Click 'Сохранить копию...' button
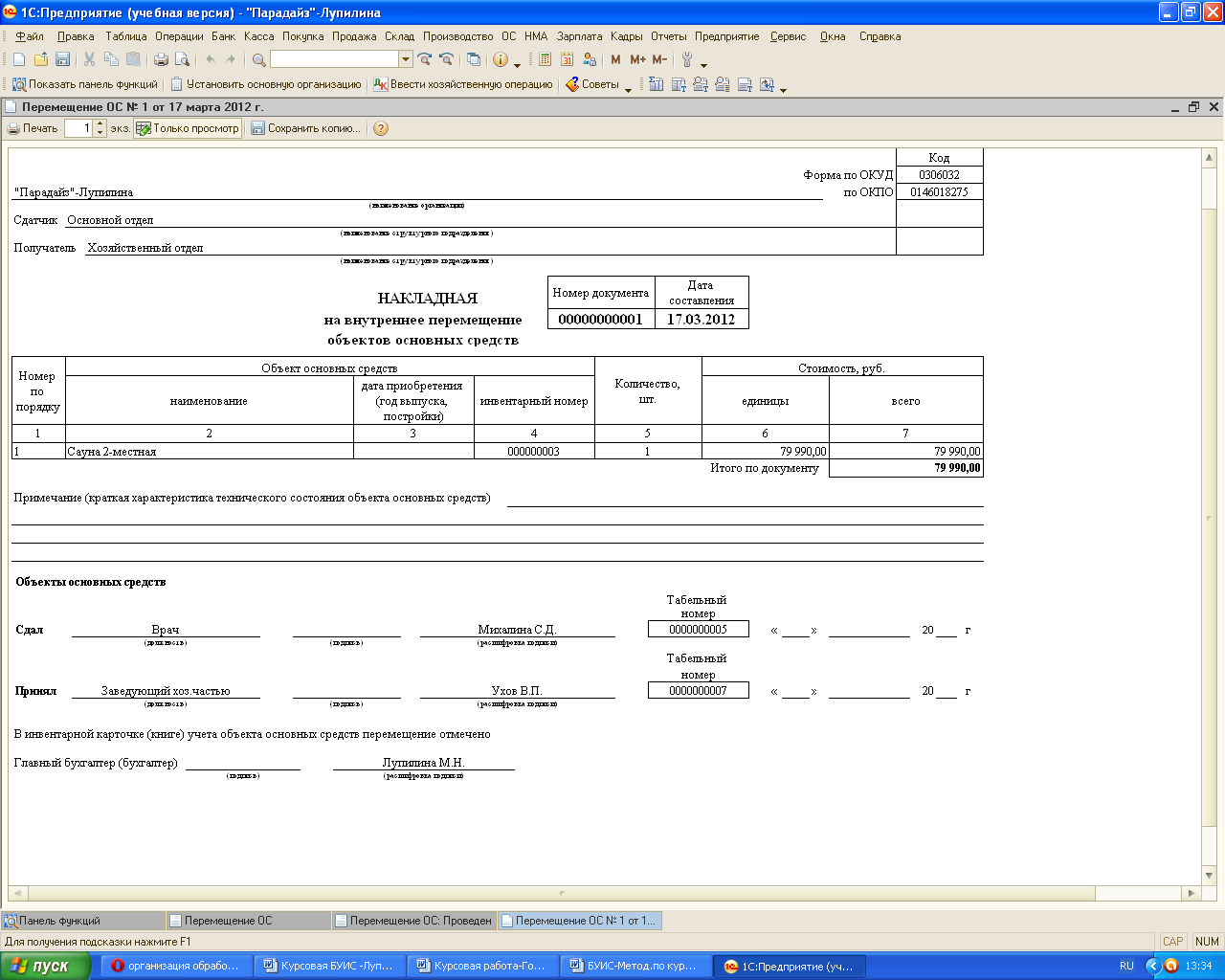This screenshot has height=980, width=1225. tap(306, 128)
